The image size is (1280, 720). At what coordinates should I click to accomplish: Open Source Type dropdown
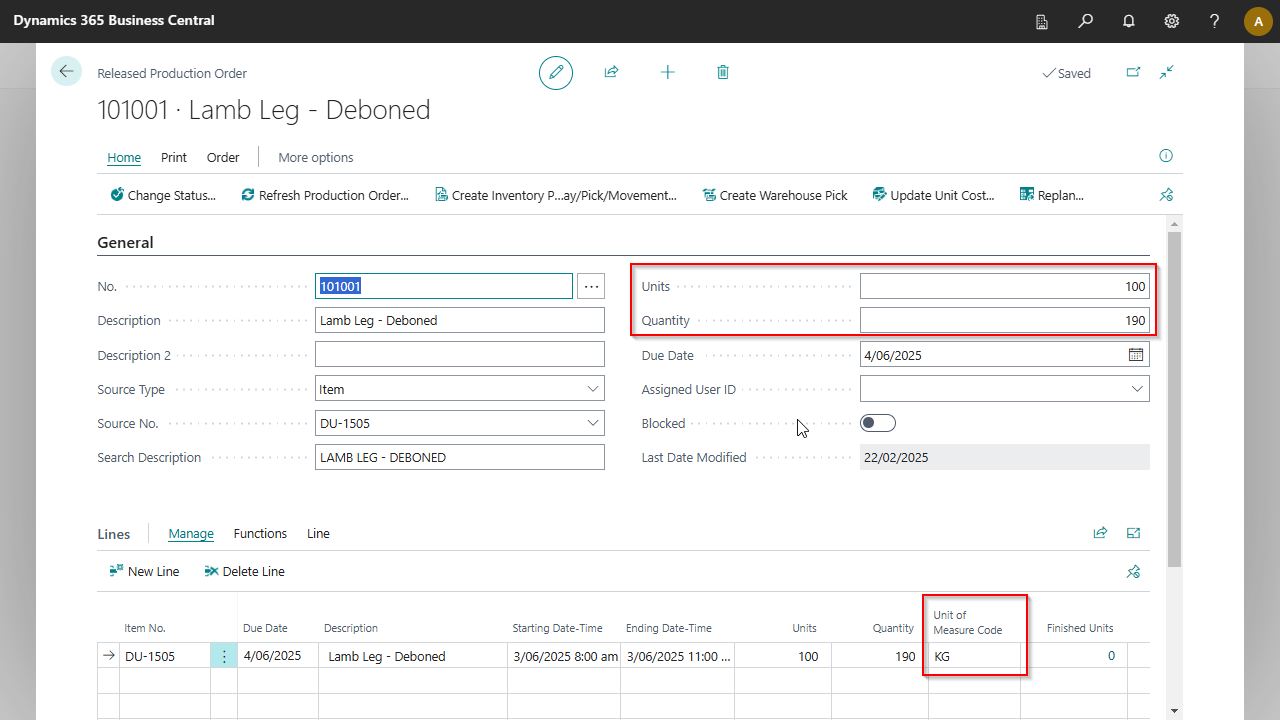click(x=593, y=389)
